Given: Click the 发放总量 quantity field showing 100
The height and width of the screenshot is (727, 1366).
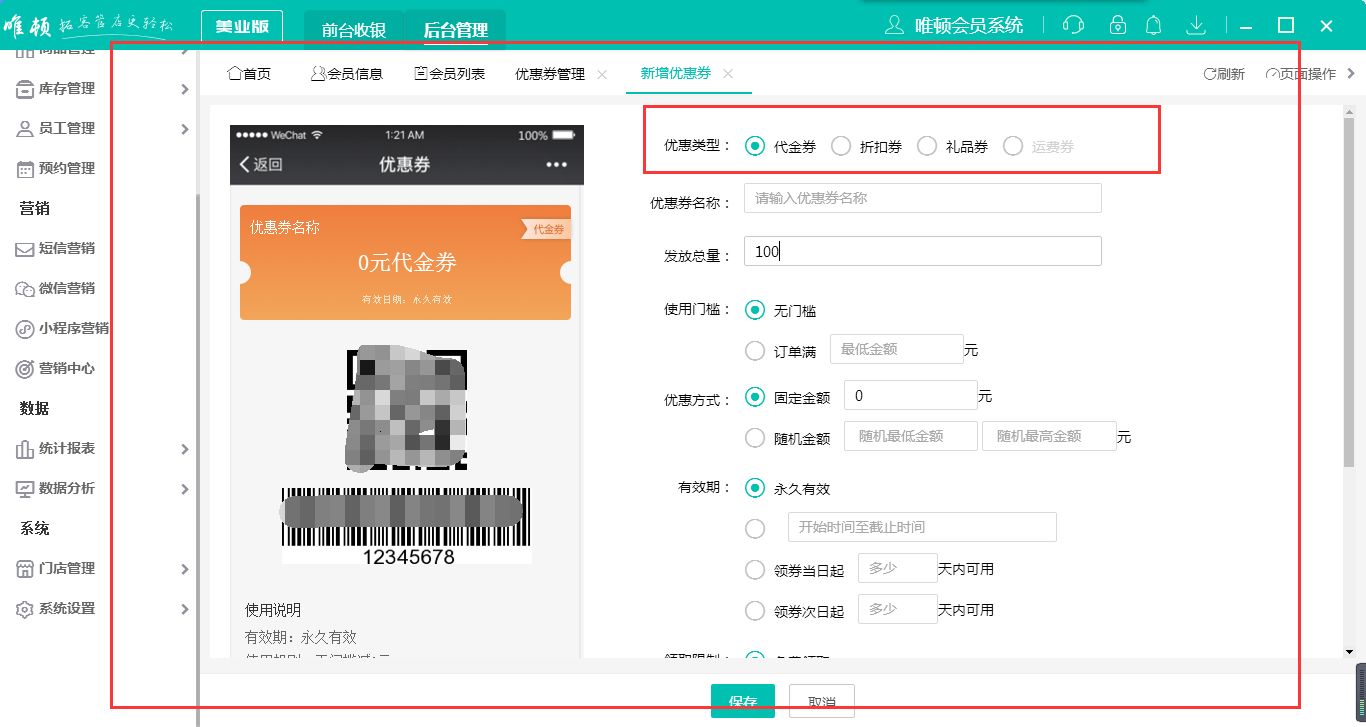Looking at the screenshot, I should click(923, 251).
